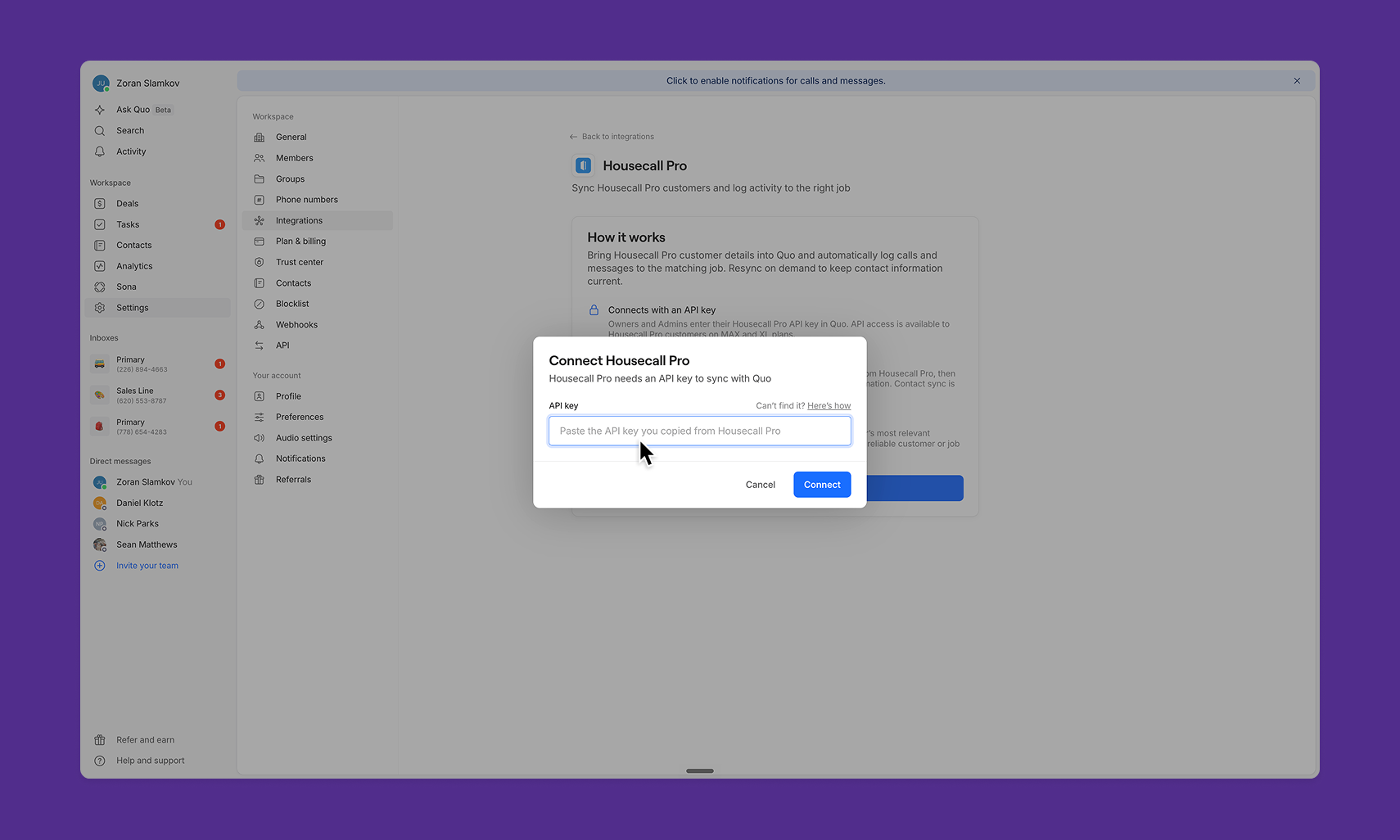Open Plan & billing settings
The width and height of the screenshot is (1400, 840).
(318, 242)
